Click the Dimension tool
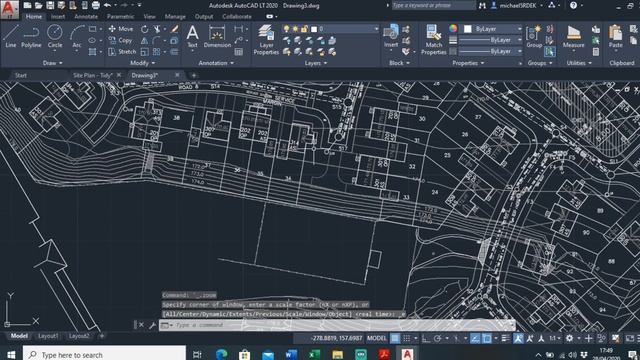The image size is (640, 360). 217,36
